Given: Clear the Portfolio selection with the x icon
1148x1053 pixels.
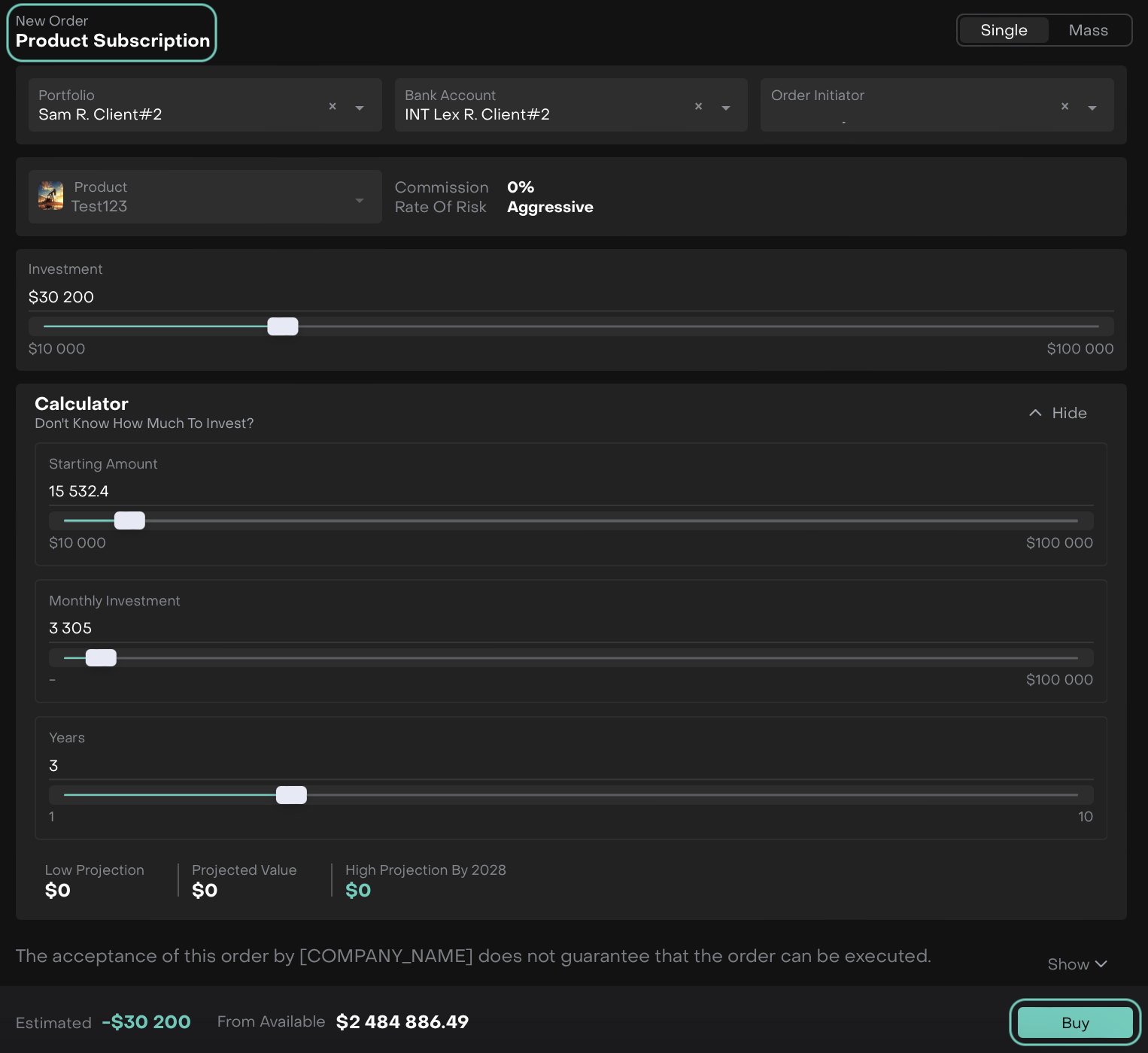Looking at the screenshot, I should coord(333,107).
